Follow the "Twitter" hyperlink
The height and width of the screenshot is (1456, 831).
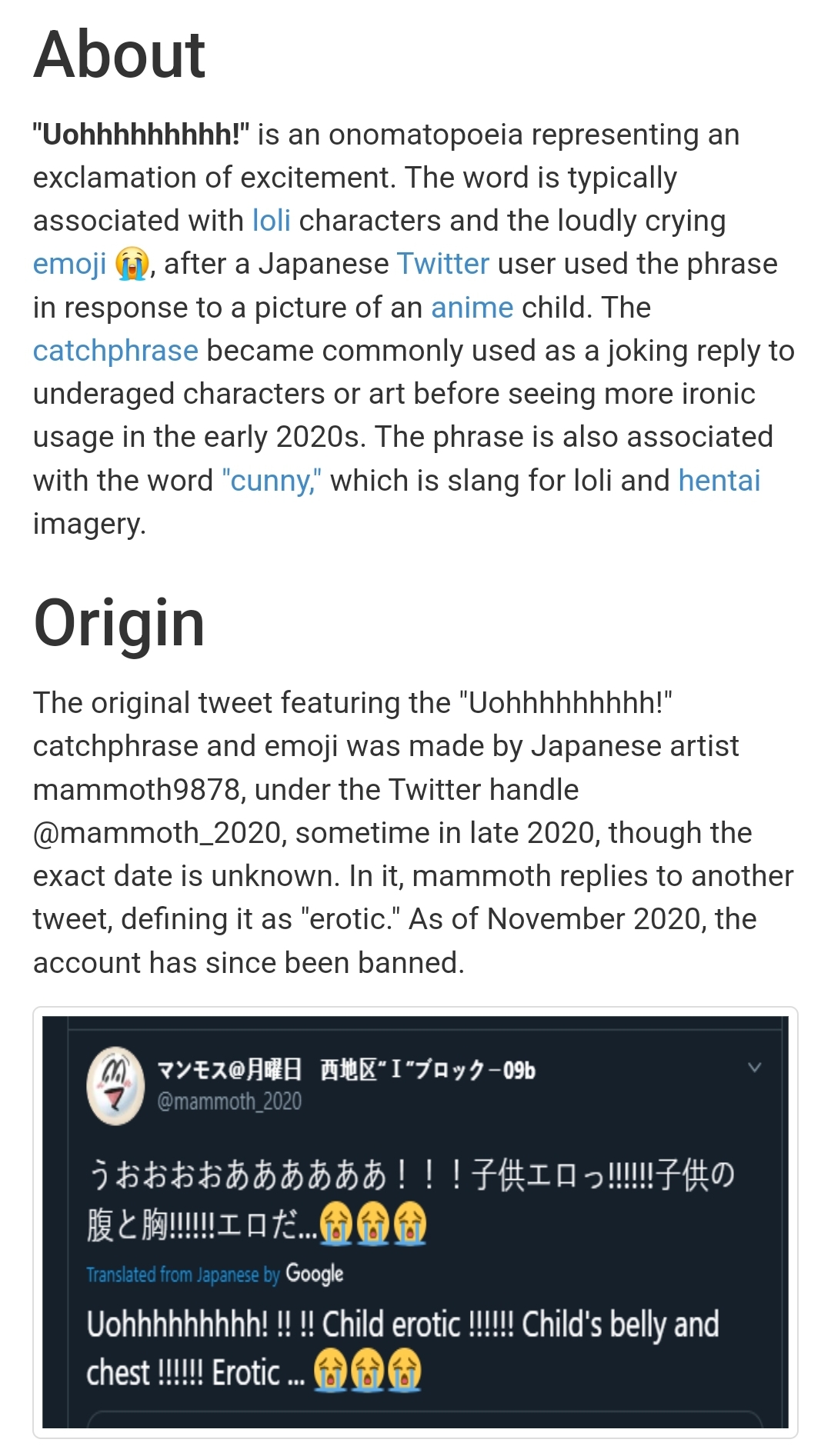click(x=442, y=264)
